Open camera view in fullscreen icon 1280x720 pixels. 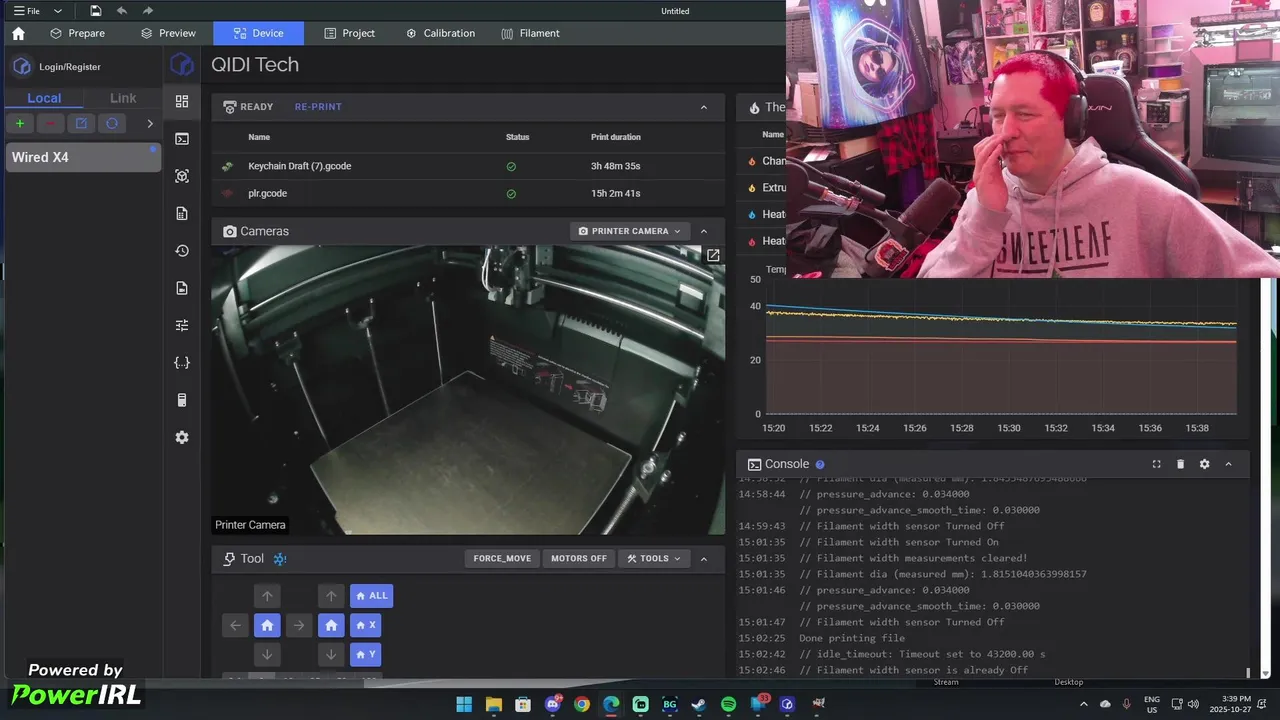pyautogui.click(x=713, y=255)
